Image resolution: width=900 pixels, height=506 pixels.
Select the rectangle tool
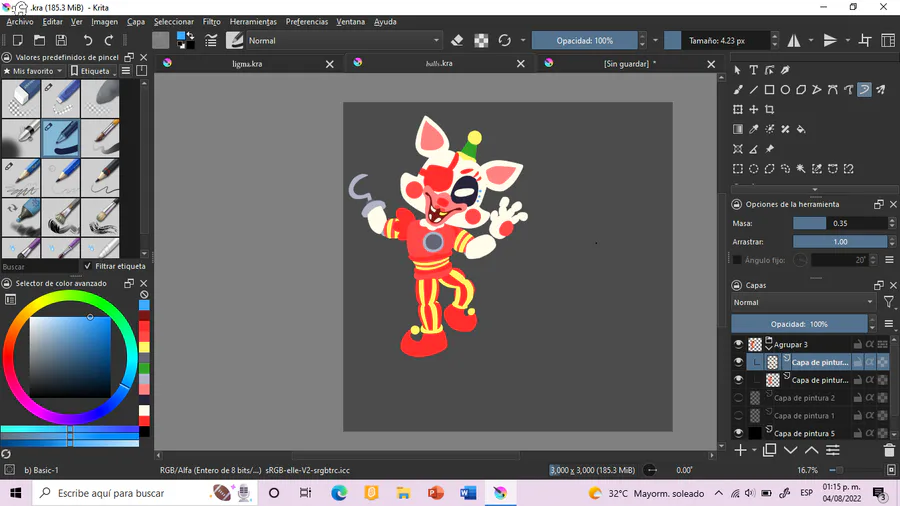tap(769, 89)
